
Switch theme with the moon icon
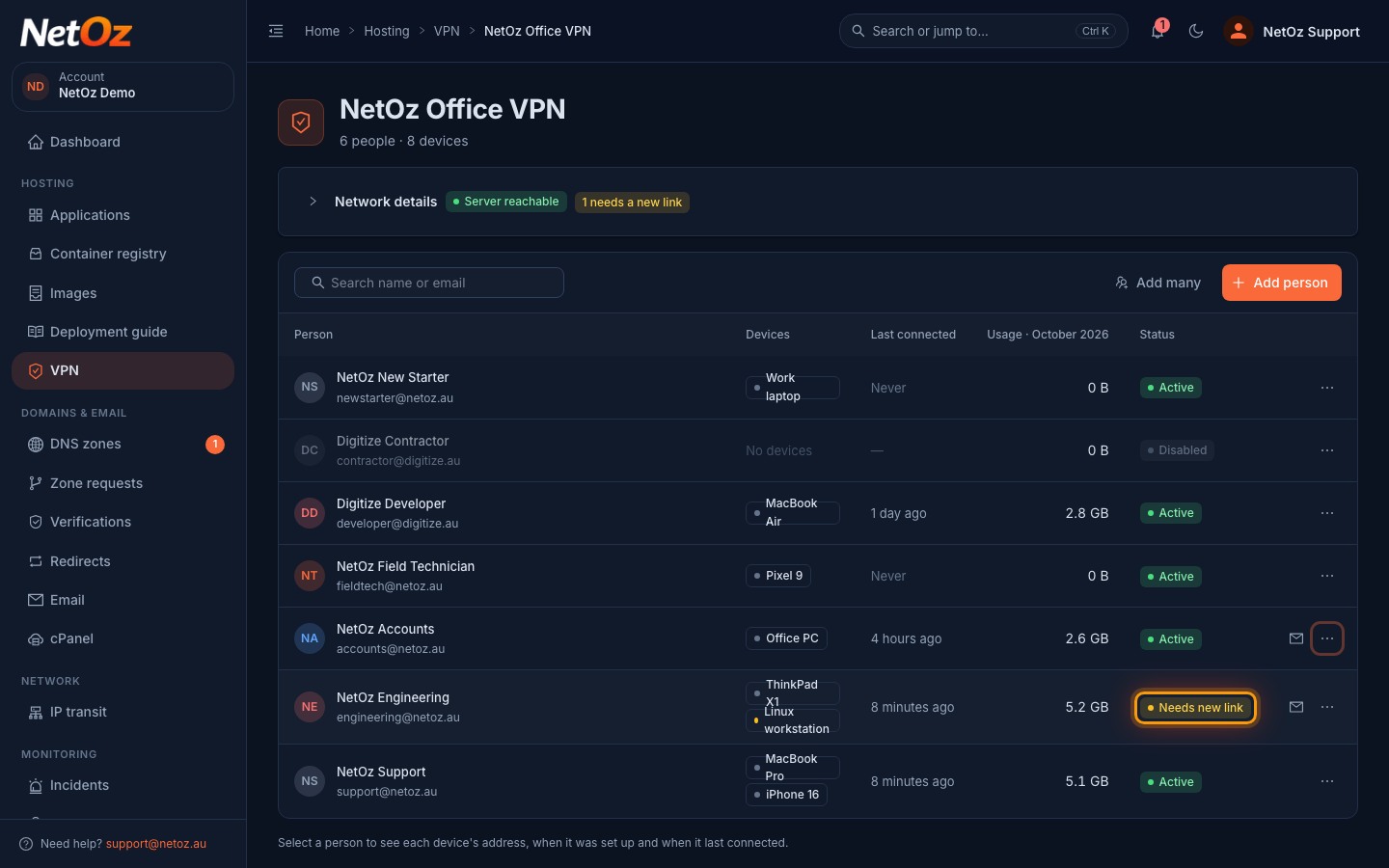1196,31
